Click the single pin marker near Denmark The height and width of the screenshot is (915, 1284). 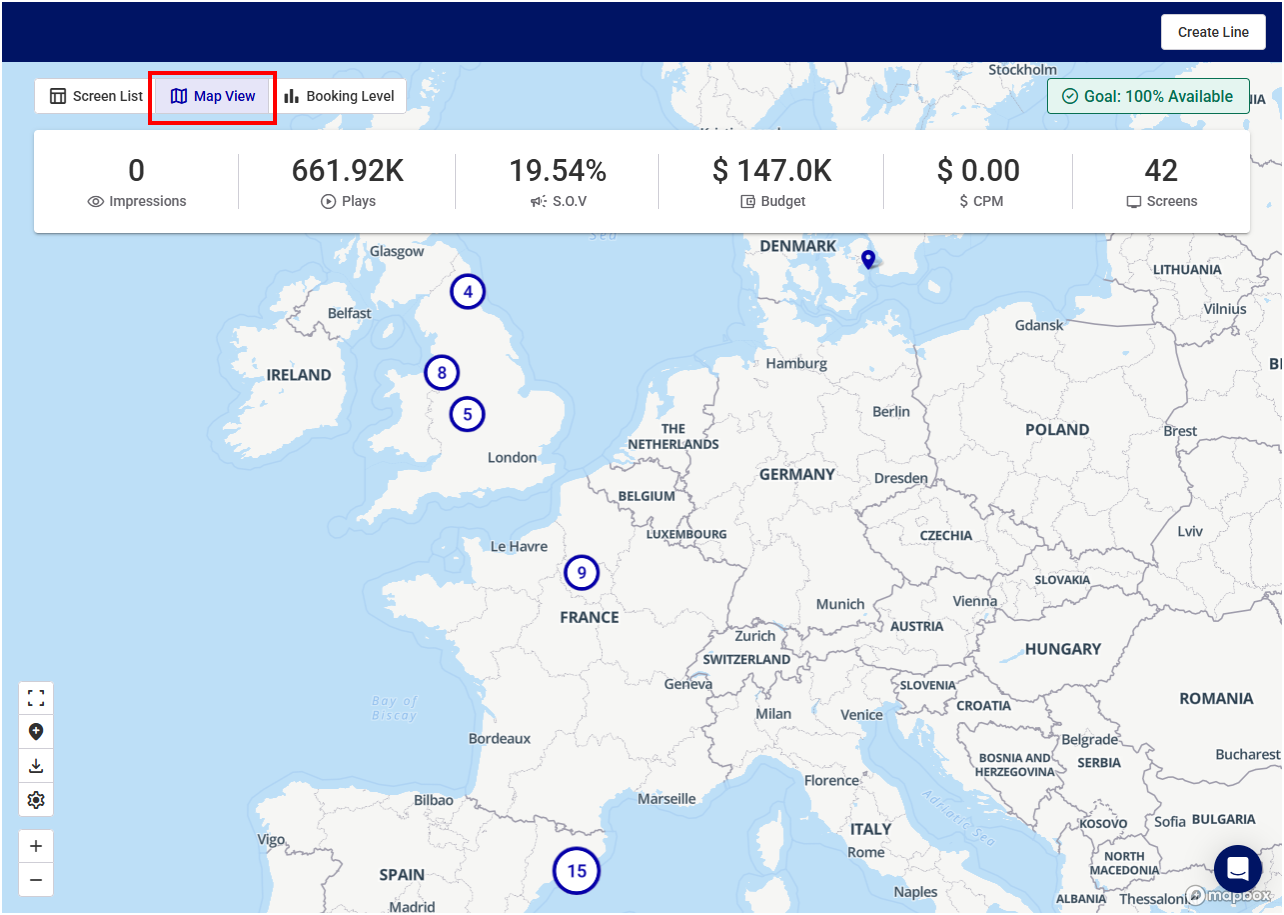pyautogui.click(x=868, y=259)
